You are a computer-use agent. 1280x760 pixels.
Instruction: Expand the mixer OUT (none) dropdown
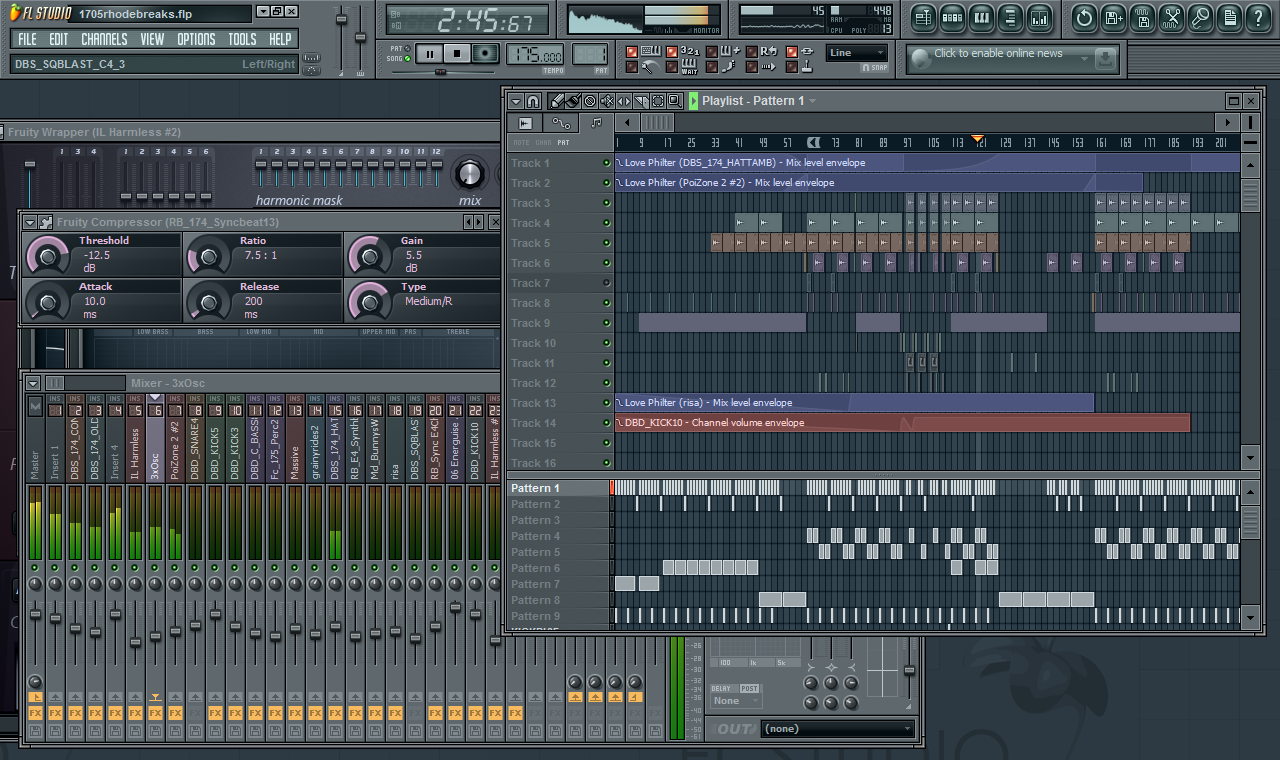click(837, 729)
